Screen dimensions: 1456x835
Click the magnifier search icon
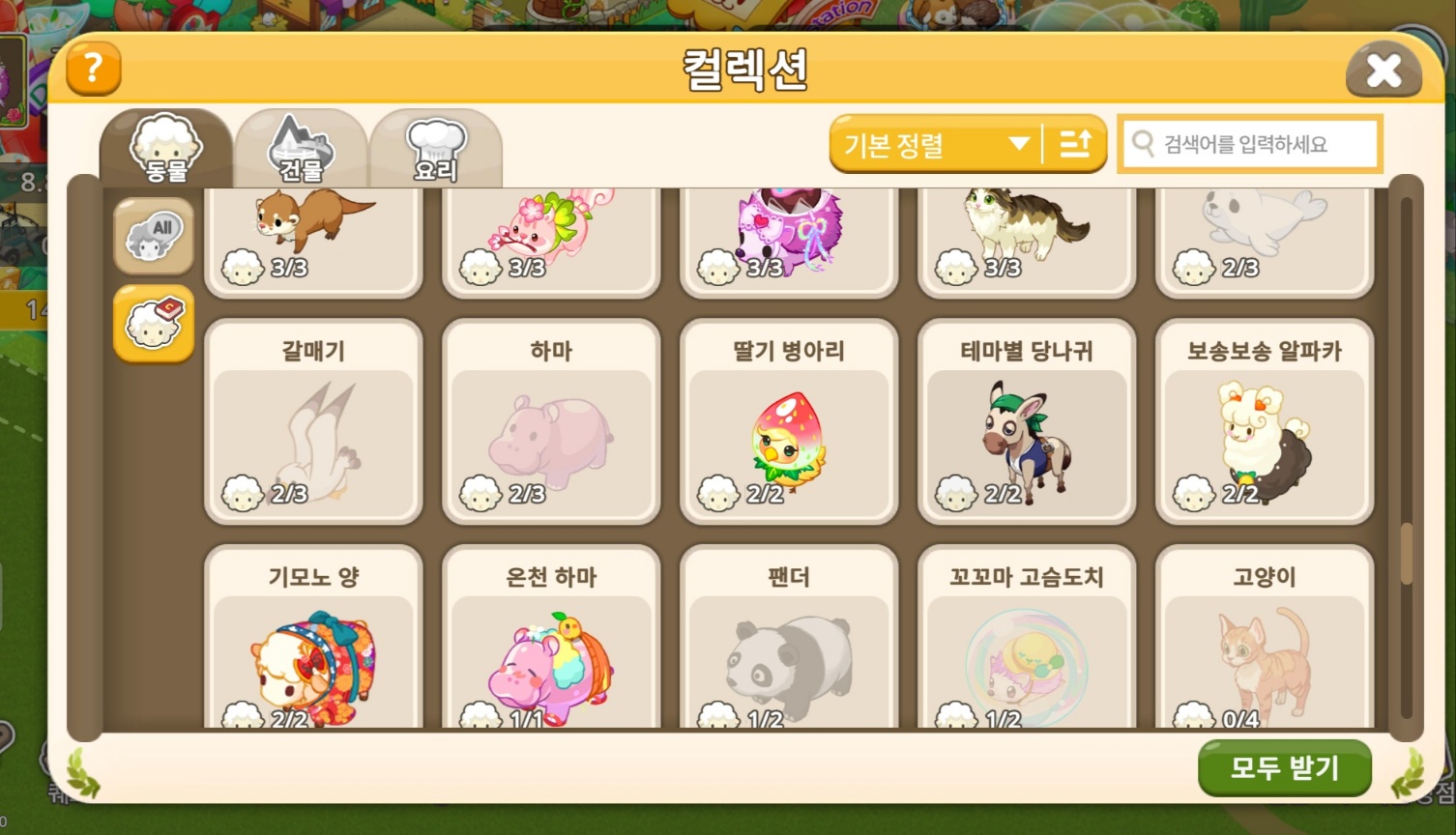click(x=1143, y=143)
